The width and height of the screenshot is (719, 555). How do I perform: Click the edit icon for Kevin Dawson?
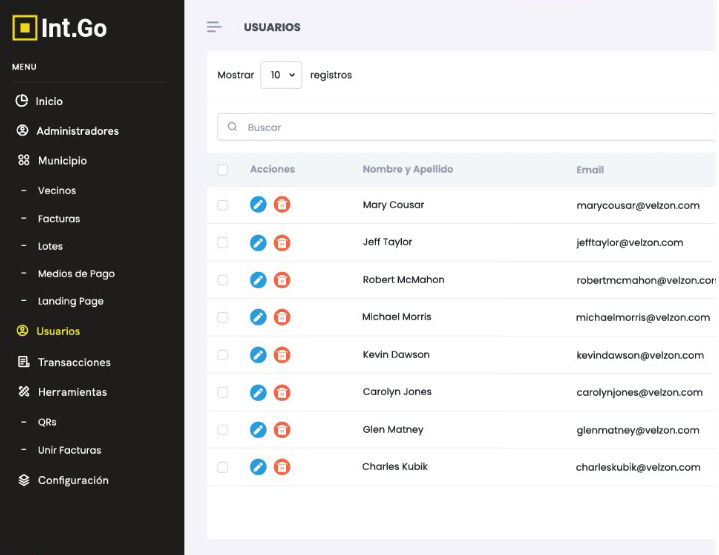click(258, 355)
